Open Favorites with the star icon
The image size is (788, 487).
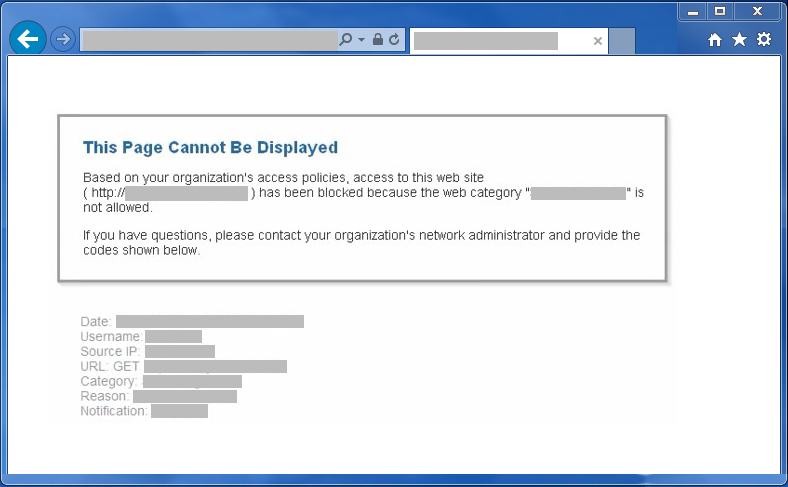click(x=739, y=40)
